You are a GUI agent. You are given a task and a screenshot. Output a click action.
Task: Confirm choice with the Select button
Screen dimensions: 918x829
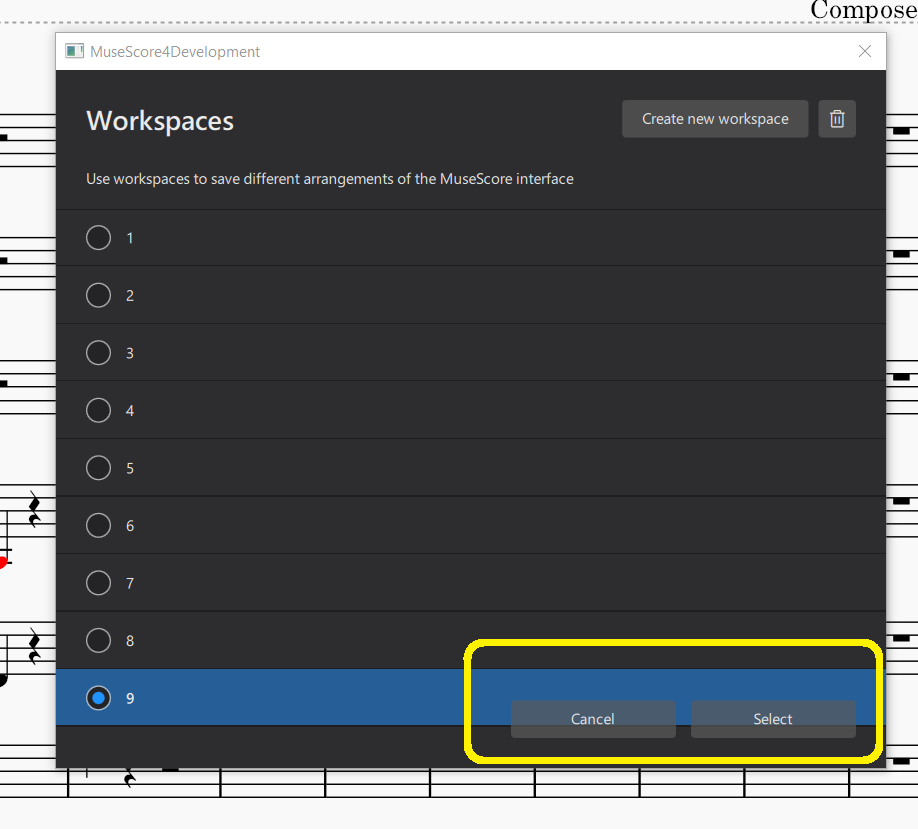click(x=772, y=719)
